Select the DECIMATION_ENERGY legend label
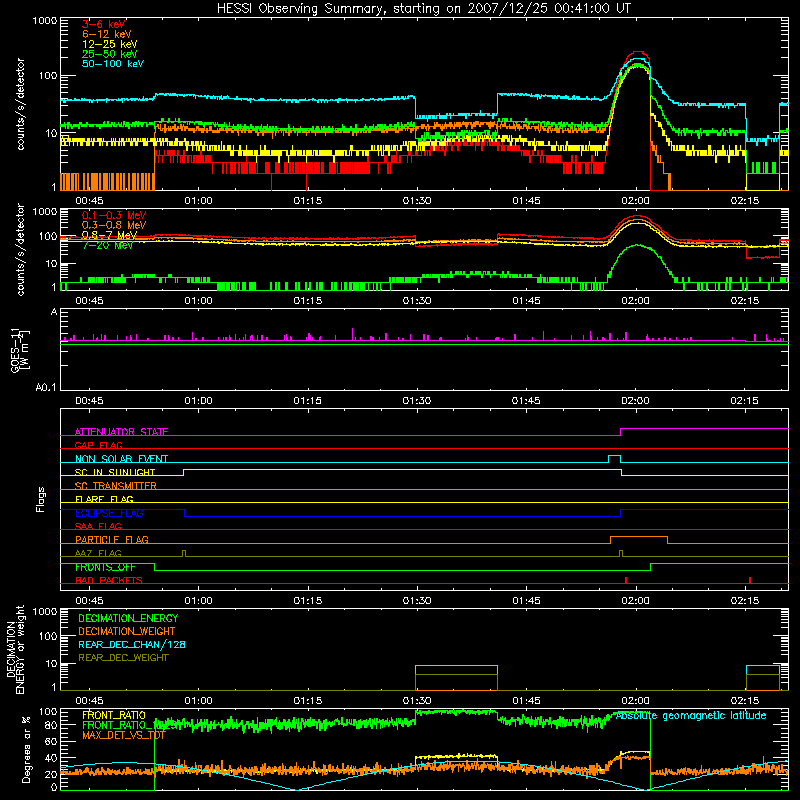800x800 pixels. (x=128, y=618)
